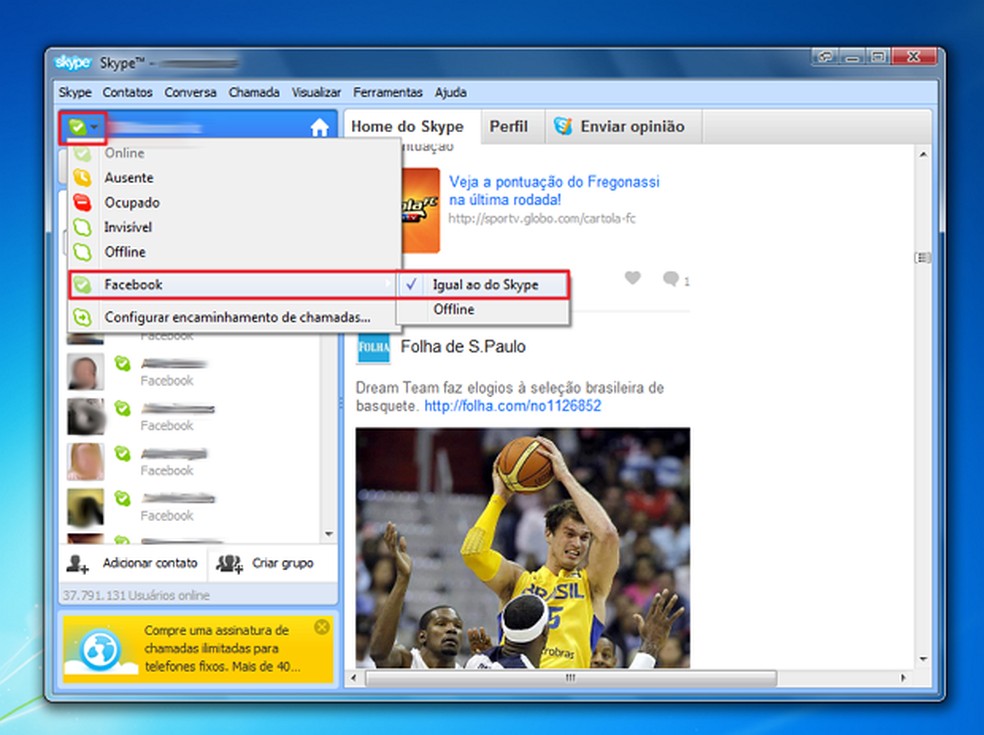
Task: Open the status dropdown arrow beside presence icon
Action: pos(94,127)
